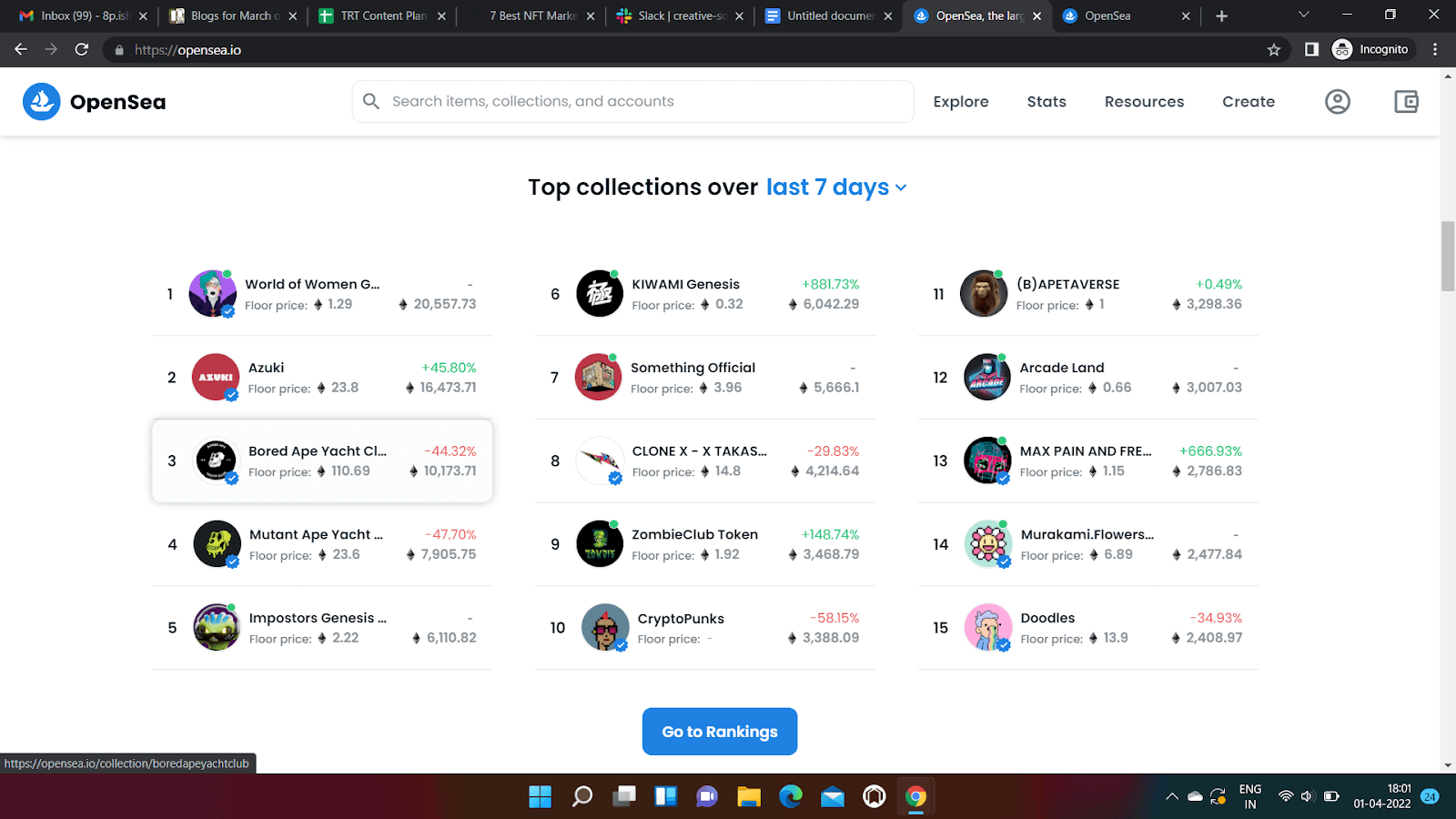Open the Azuki collection avatar
Image resolution: width=1456 pixels, height=819 pixels.
pos(216,377)
